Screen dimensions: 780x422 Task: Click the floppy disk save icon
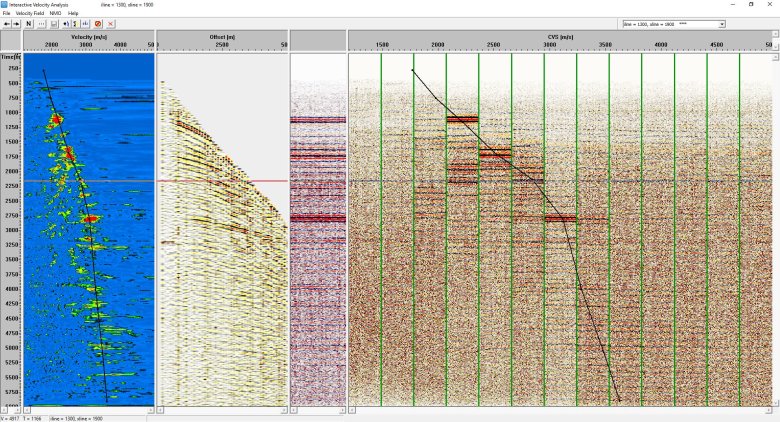[54, 23]
